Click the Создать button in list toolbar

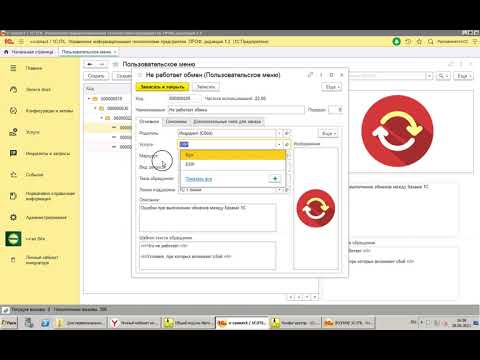tap(96, 76)
